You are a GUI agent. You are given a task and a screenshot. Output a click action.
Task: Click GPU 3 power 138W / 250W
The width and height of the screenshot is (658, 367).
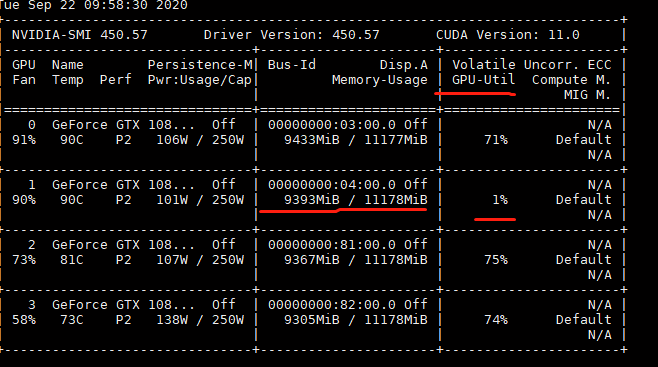pyautogui.click(x=200, y=320)
